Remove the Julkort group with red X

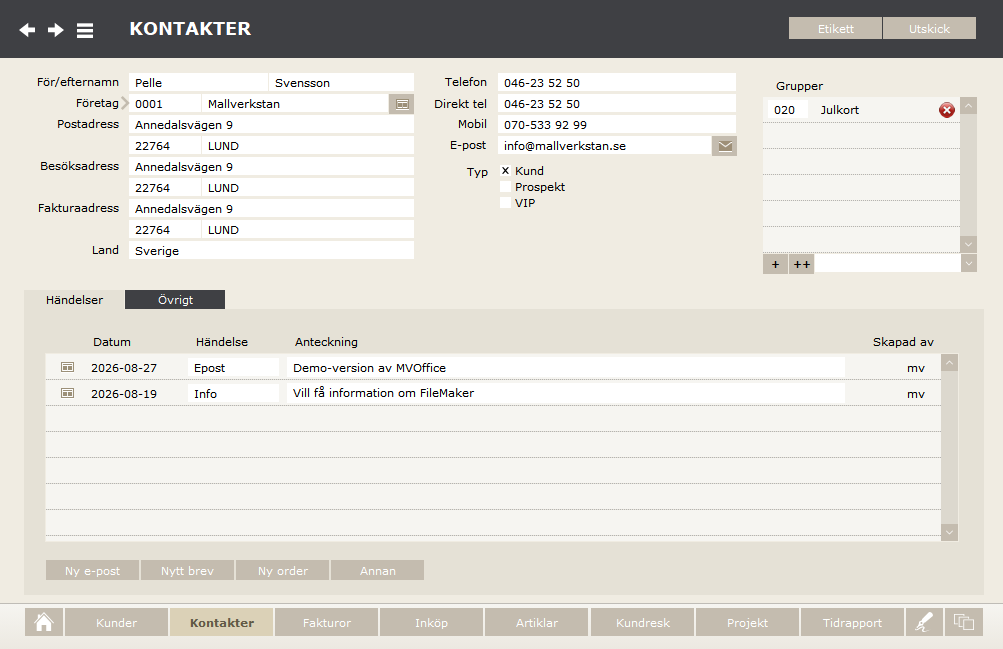(947, 110)
